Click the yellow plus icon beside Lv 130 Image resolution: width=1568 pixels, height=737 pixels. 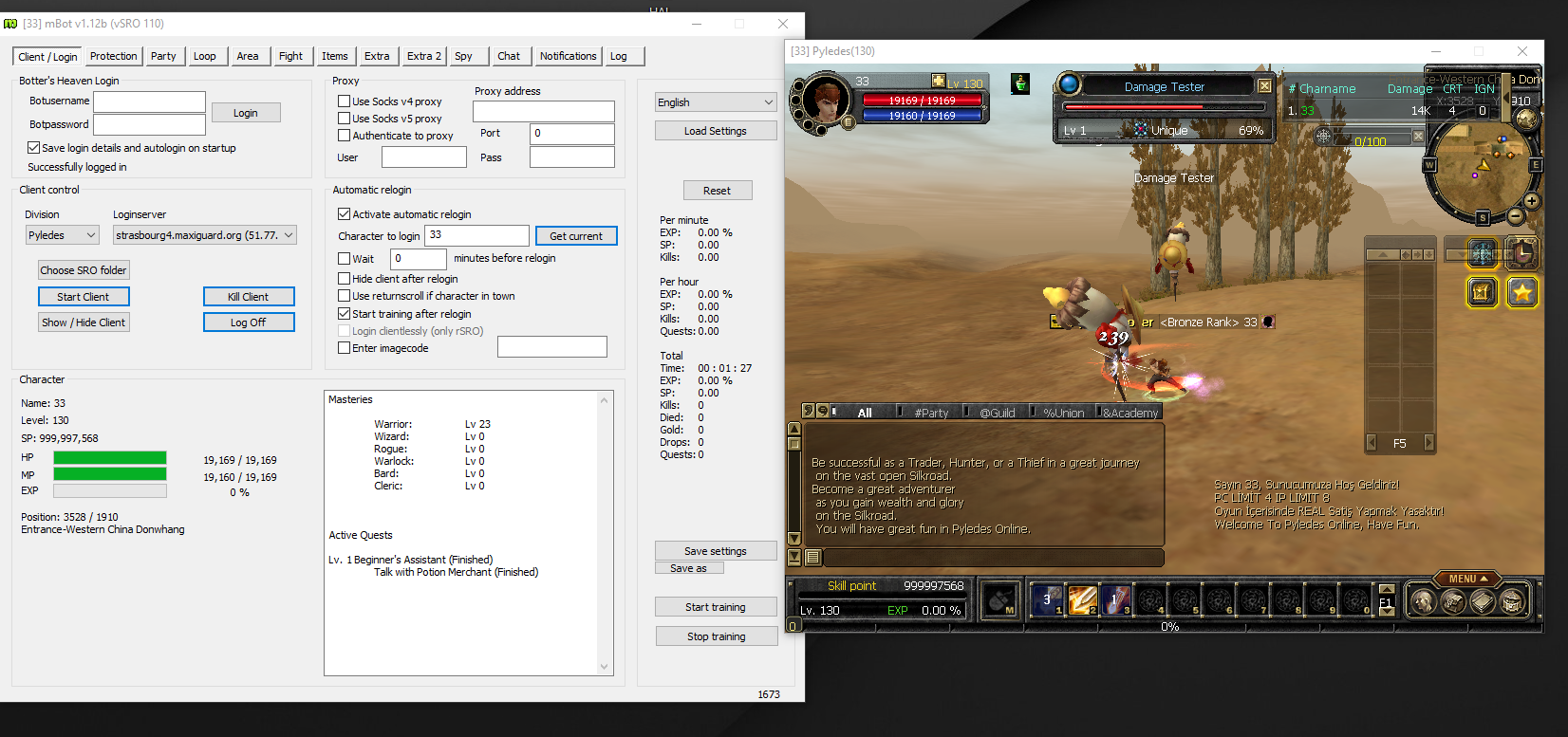[x=939, y=82]
